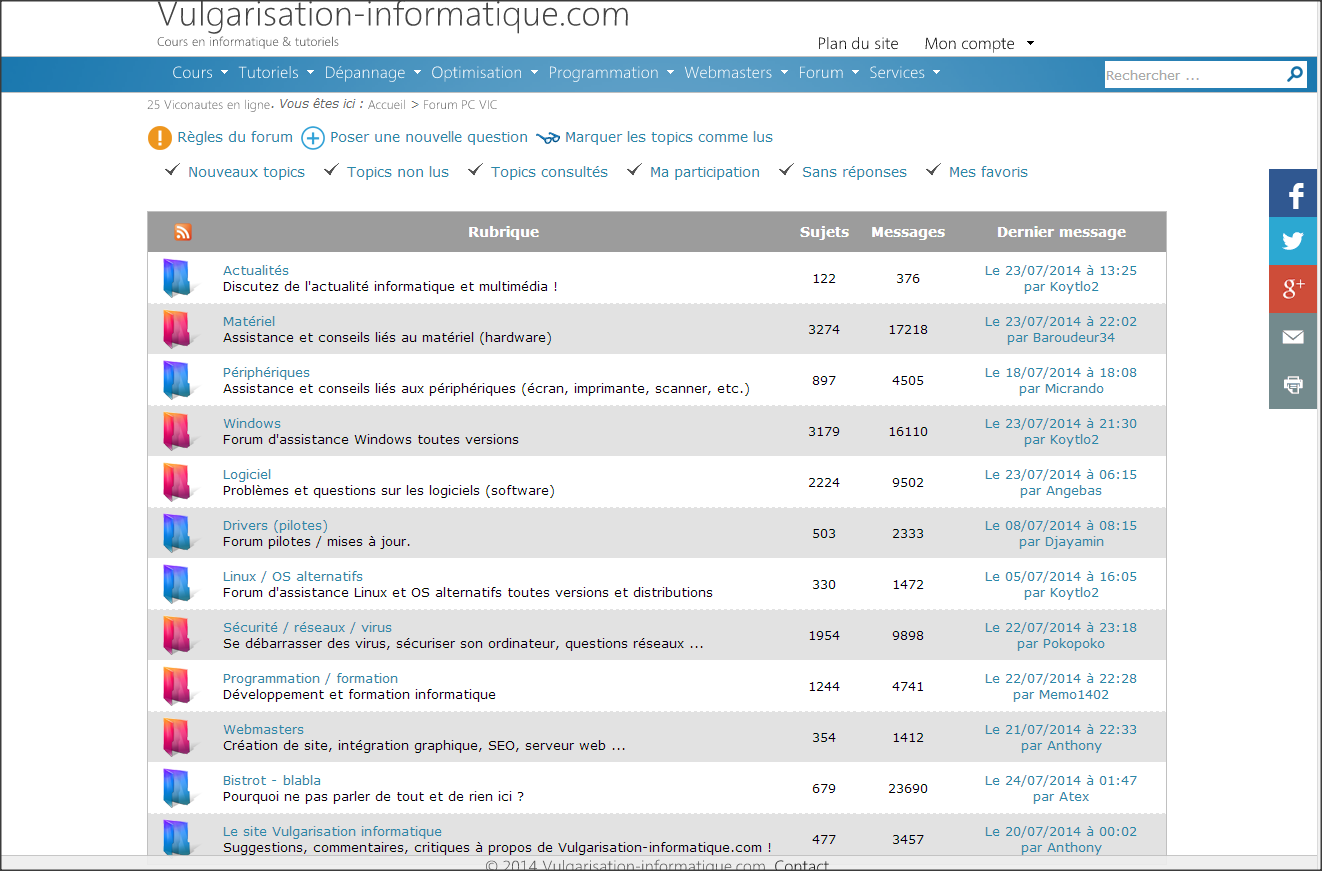
Task: Open last message by Pokopoko
Action: pyautogui.click(x=1061, y=636)
